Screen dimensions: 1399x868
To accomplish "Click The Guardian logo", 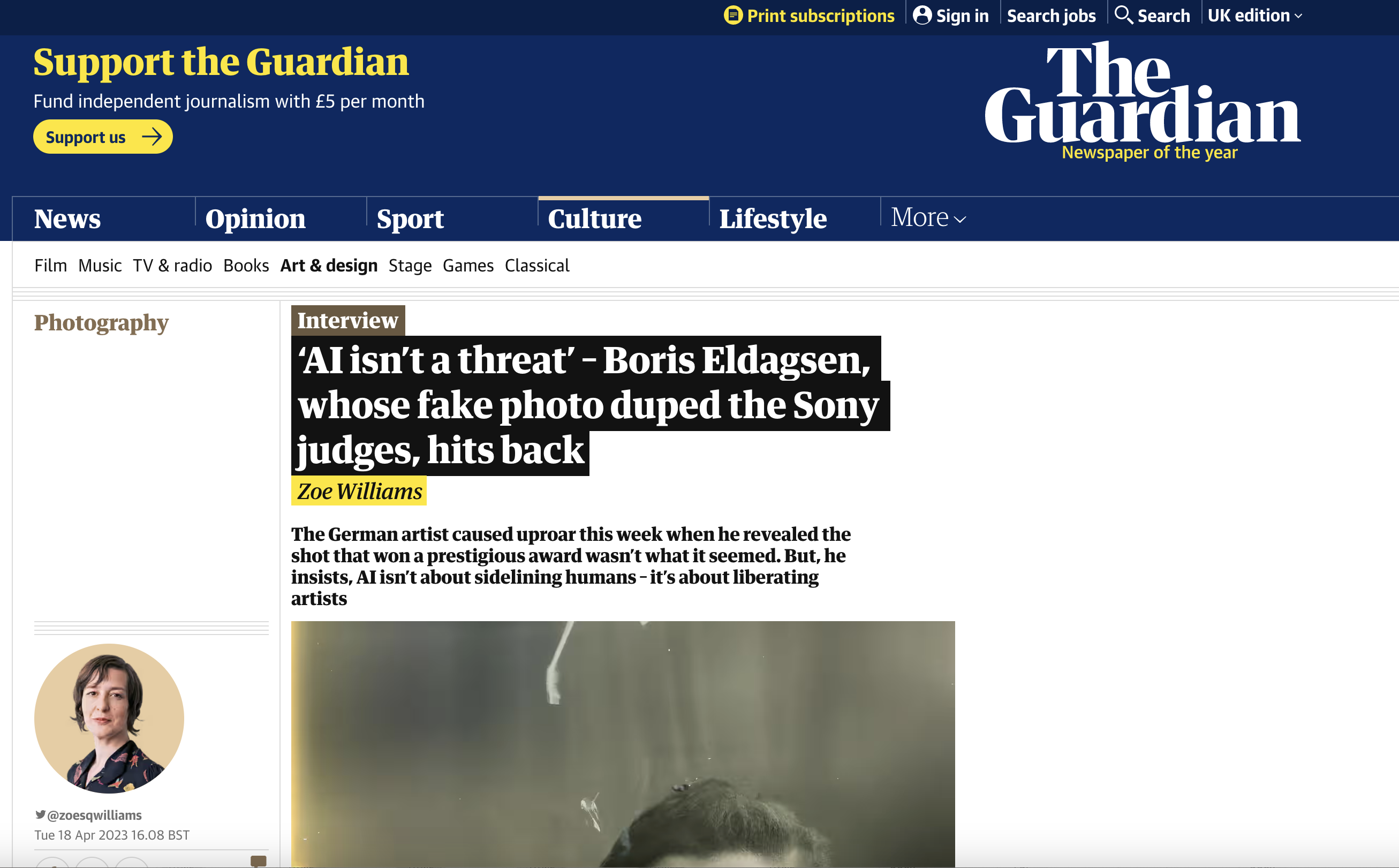I will [1142, 101].
